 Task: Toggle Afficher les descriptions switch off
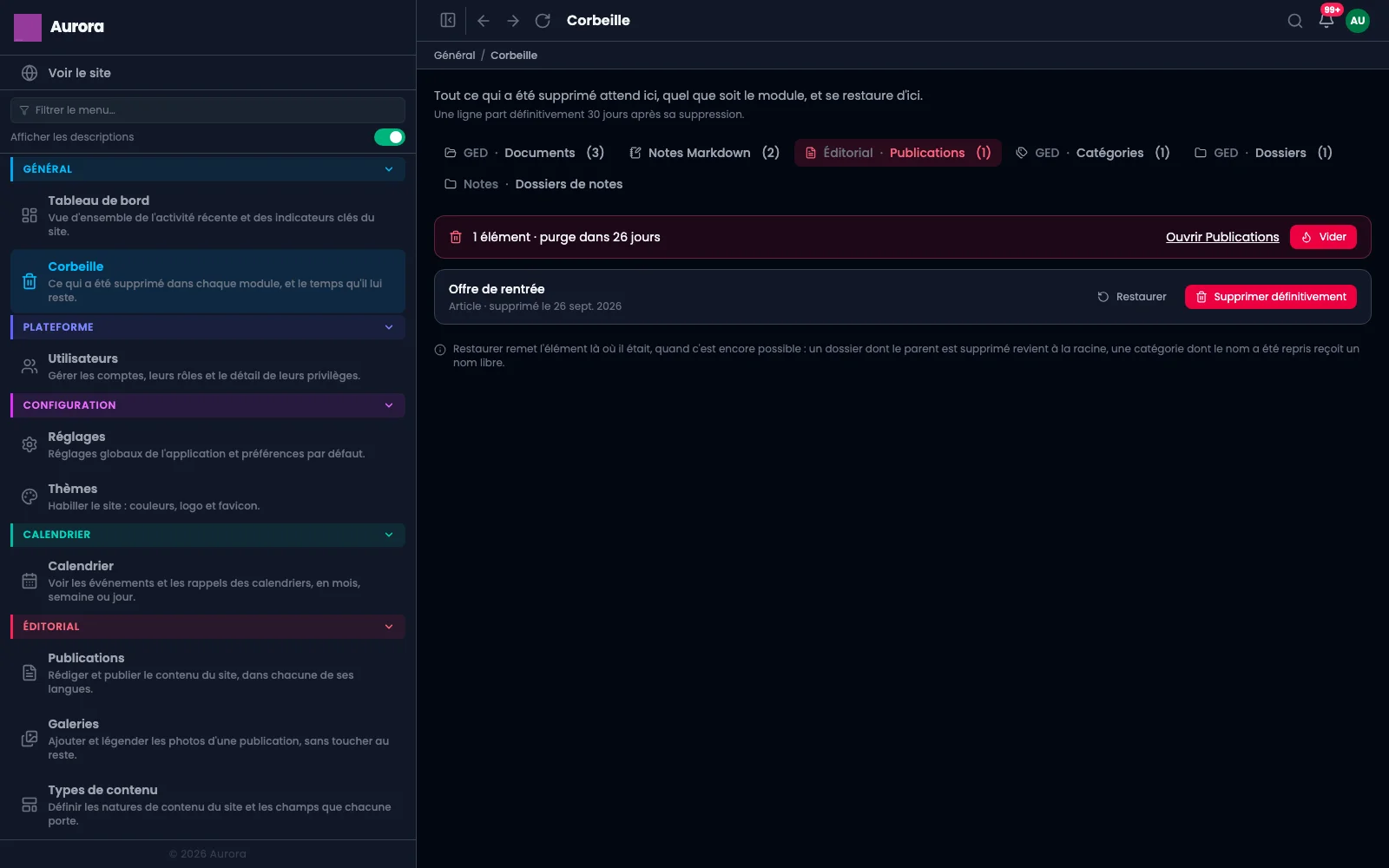click(390, 137)
